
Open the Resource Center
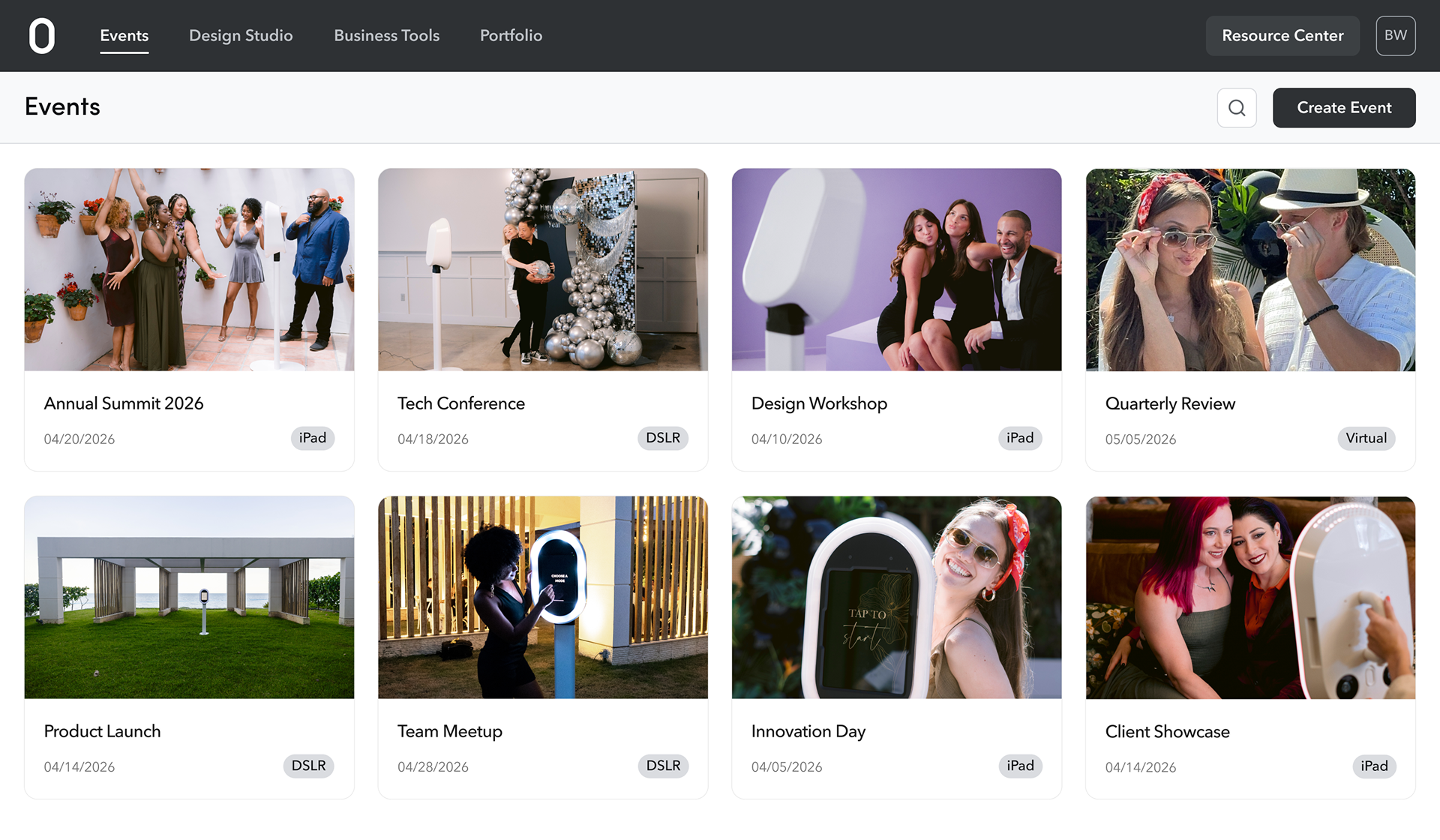1282,36
